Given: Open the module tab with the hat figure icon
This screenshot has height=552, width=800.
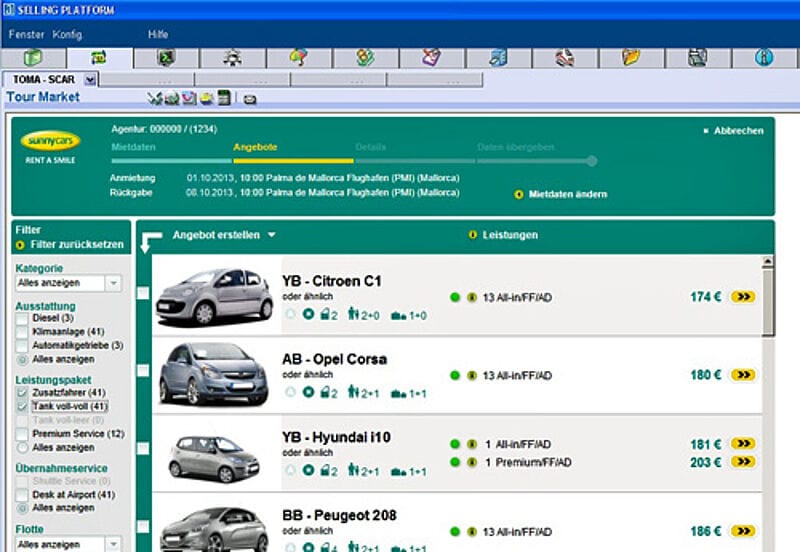Looking at the screenshot, I should click(233, 58).
